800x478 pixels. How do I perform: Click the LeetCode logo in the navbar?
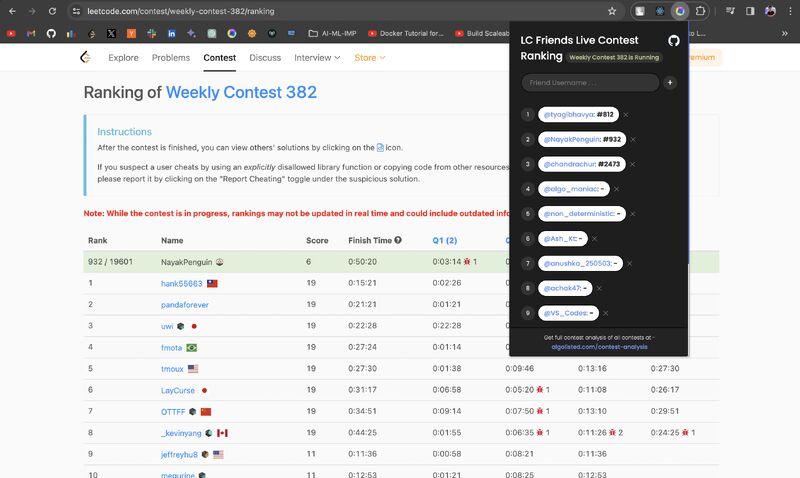point(85,57)
